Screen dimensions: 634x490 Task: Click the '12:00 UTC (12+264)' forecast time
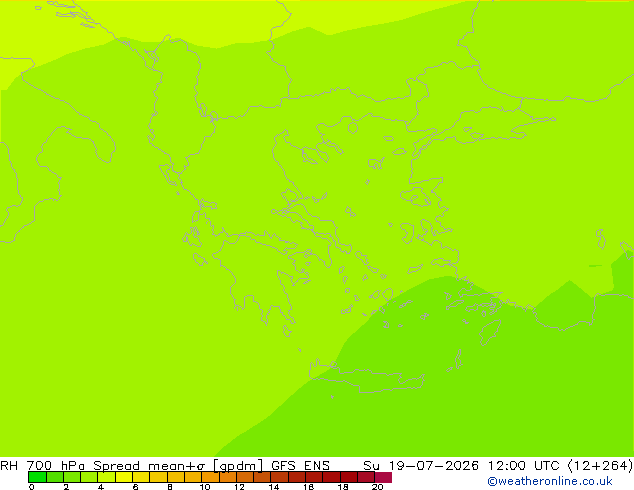coord(560,466)
